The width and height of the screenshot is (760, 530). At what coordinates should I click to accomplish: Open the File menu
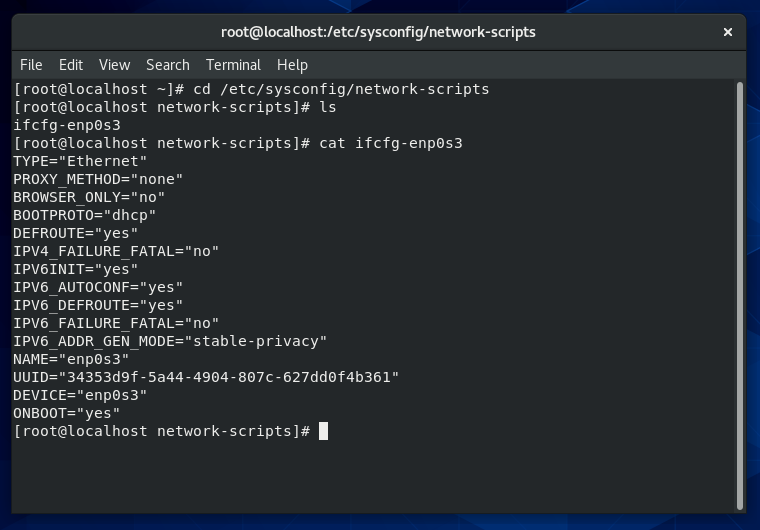pos(31,64)
